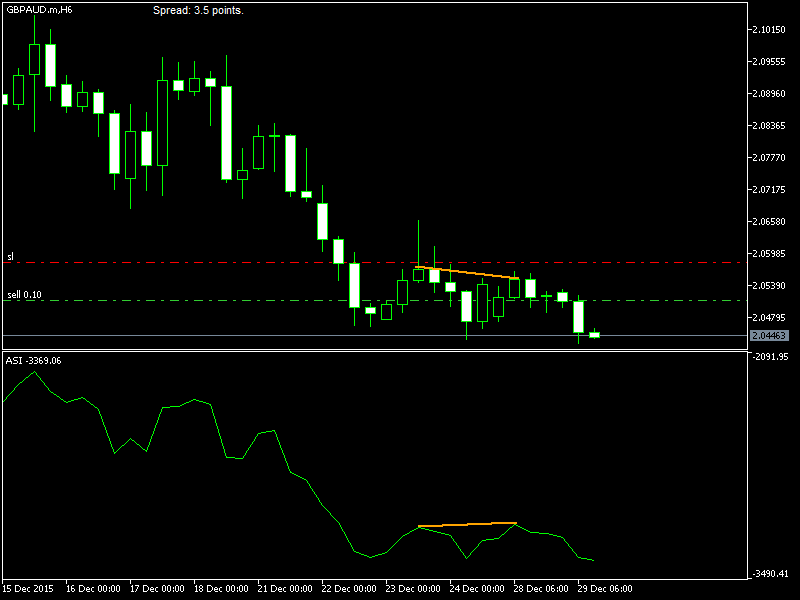Click the 2.06580 price scale value
Image resolution: width=800 pixels, height=600 pixels.
(769, 221)
